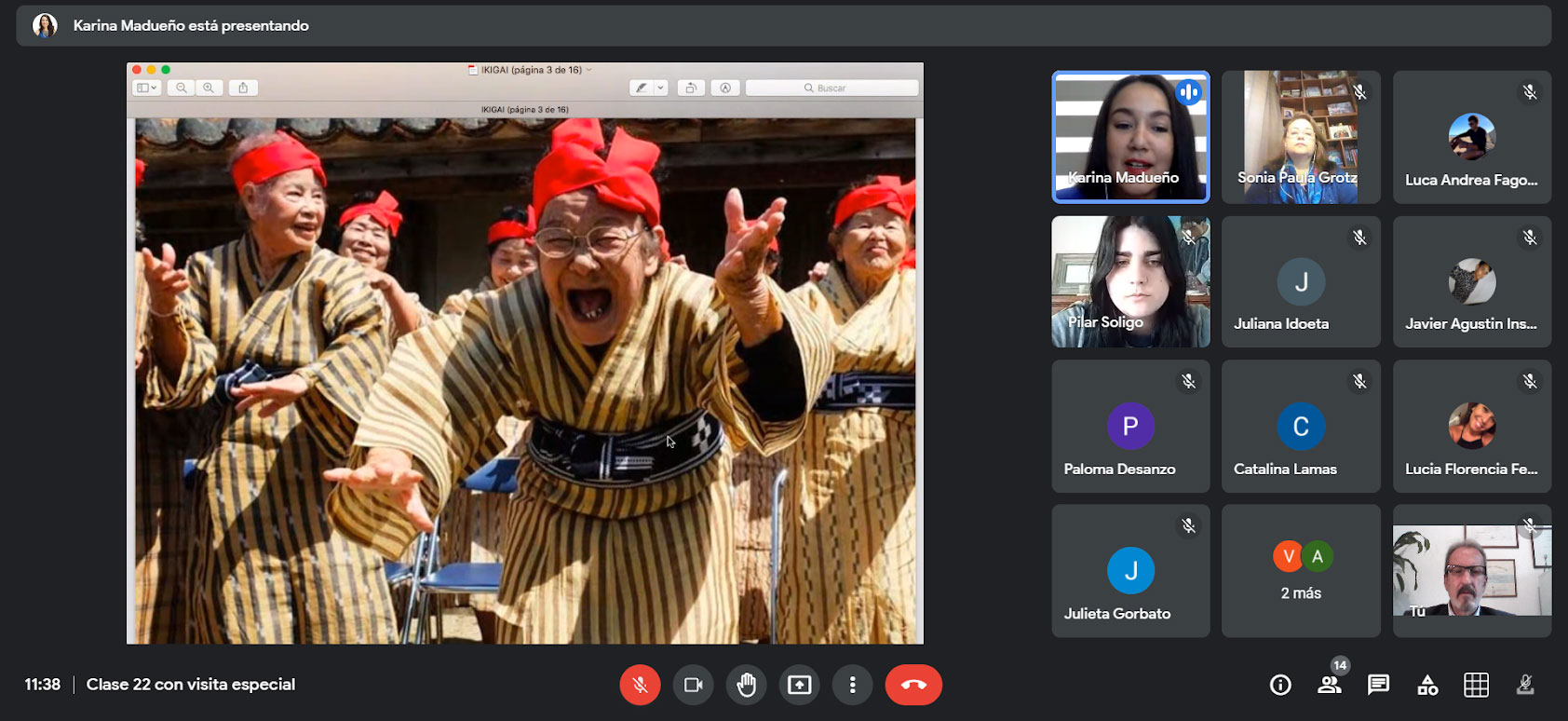The height and width of the screenshot is (721, 1568).
Task: Click the zoom out magnifier in Preview toolbar
Action: (x=182, y=88)
